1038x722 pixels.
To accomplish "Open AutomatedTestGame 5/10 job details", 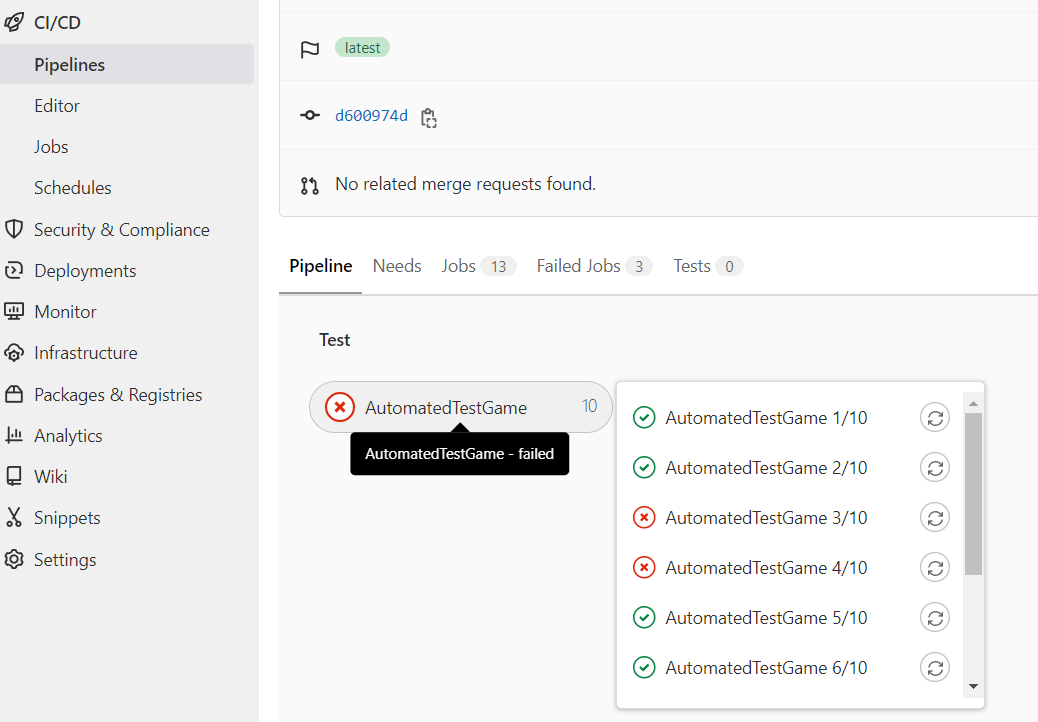I will tap(766, 618).
